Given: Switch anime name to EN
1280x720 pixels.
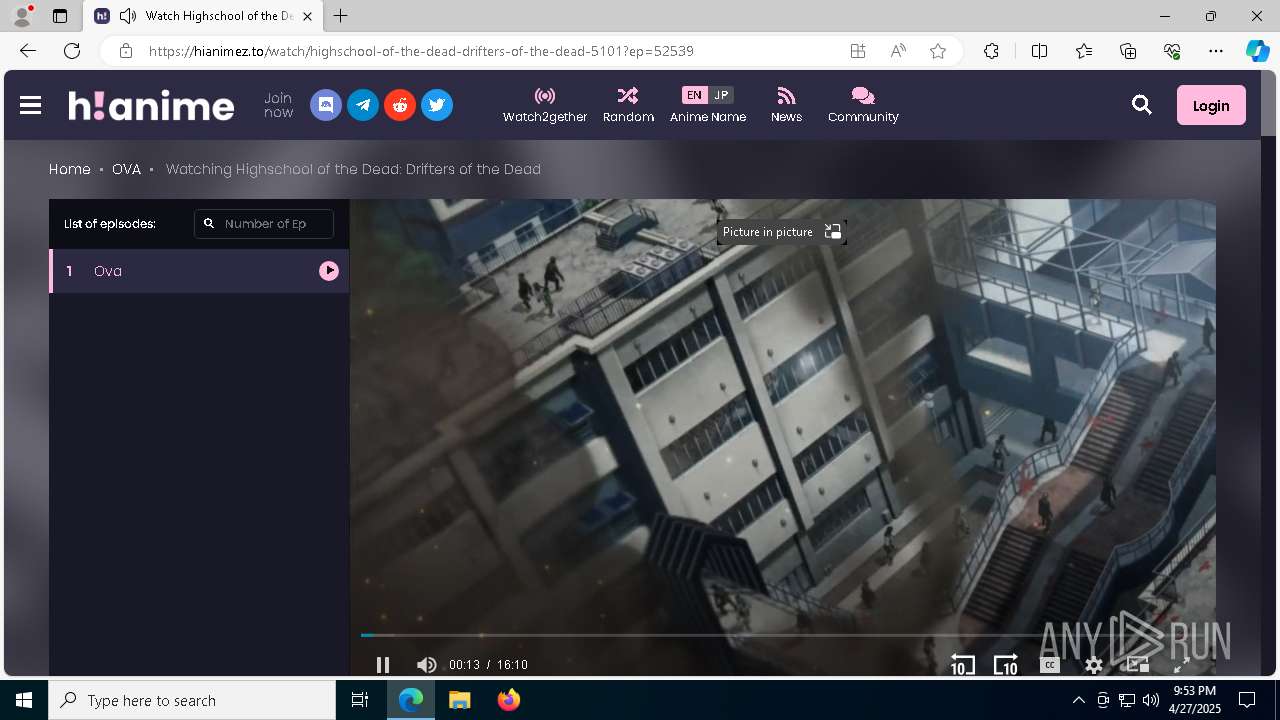Looking at the screenshot, I should [694, 95].
